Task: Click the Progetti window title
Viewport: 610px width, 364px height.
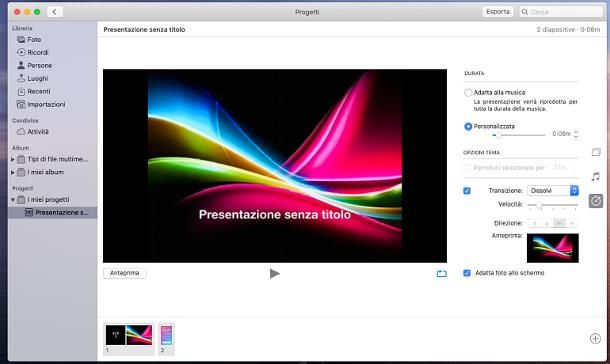Action: click(x=307, y=12)
